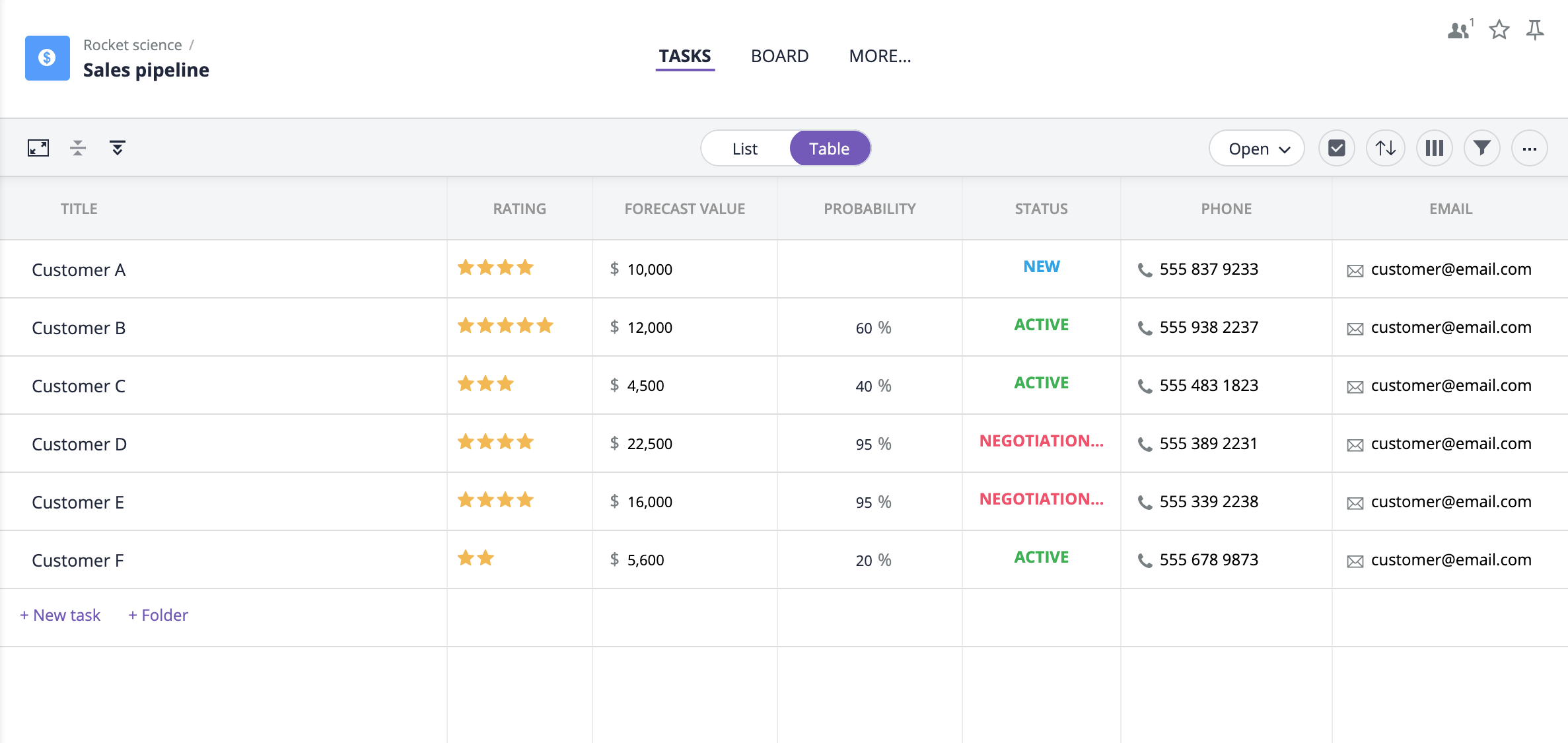Switch to List view
1568x743 pixels.
(x=745, y=149)
